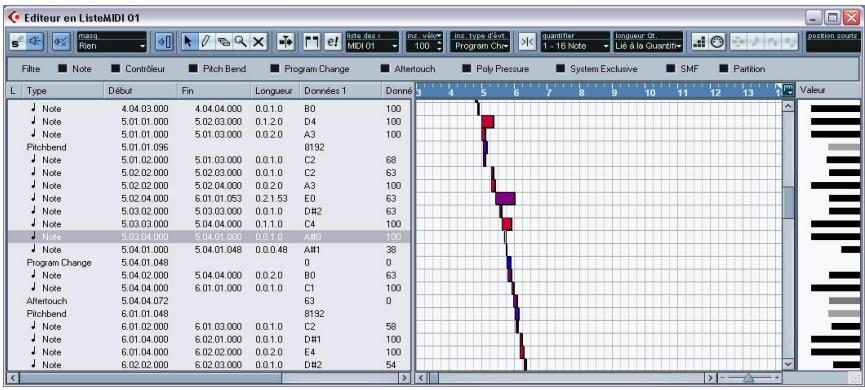Click the icon at ruler's right end

[787, 89]
